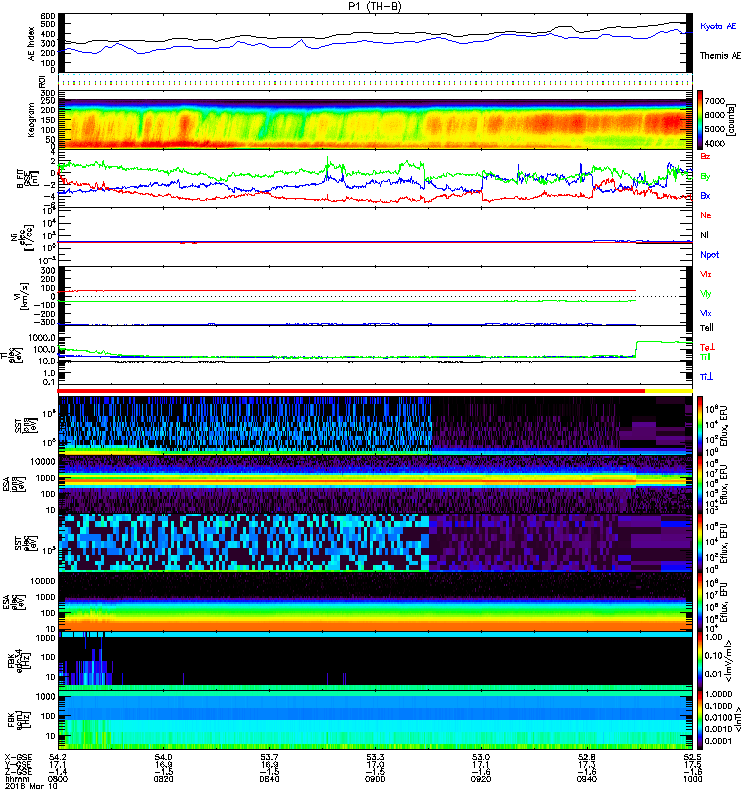
Task: Select the Themis AE legend label
Action: pos(720,56)
